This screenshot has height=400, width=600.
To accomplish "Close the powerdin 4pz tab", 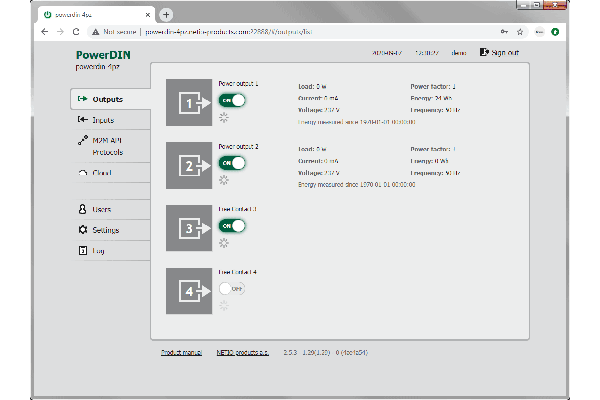I will (148, 15).
